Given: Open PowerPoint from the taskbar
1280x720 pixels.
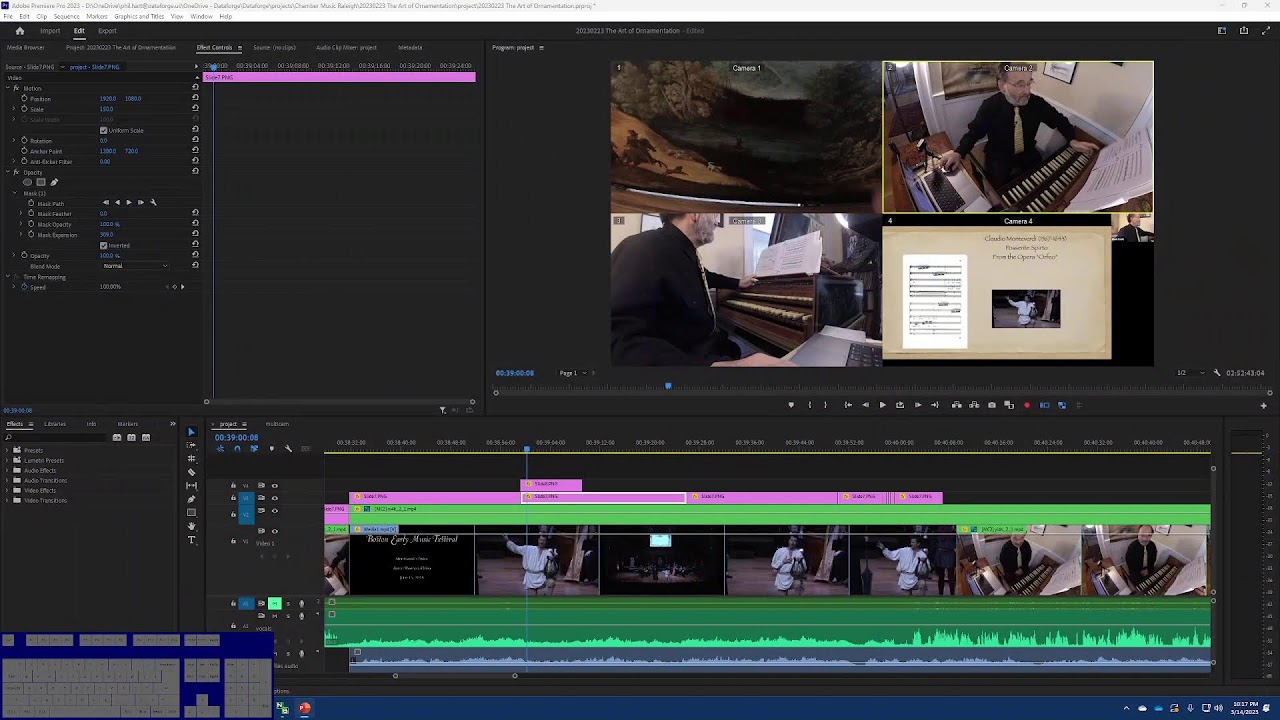Looking at the screenshot, I should (305, 708).
